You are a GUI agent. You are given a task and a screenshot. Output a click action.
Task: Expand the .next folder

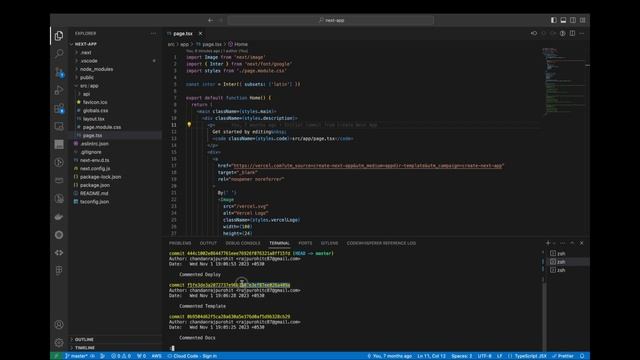86,53
